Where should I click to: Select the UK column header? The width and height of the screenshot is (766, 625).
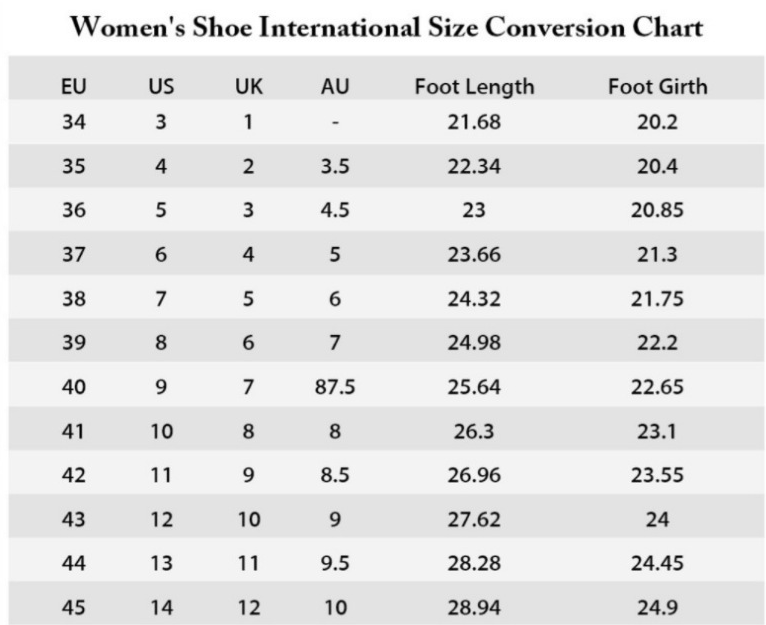[x=248, y=87]
